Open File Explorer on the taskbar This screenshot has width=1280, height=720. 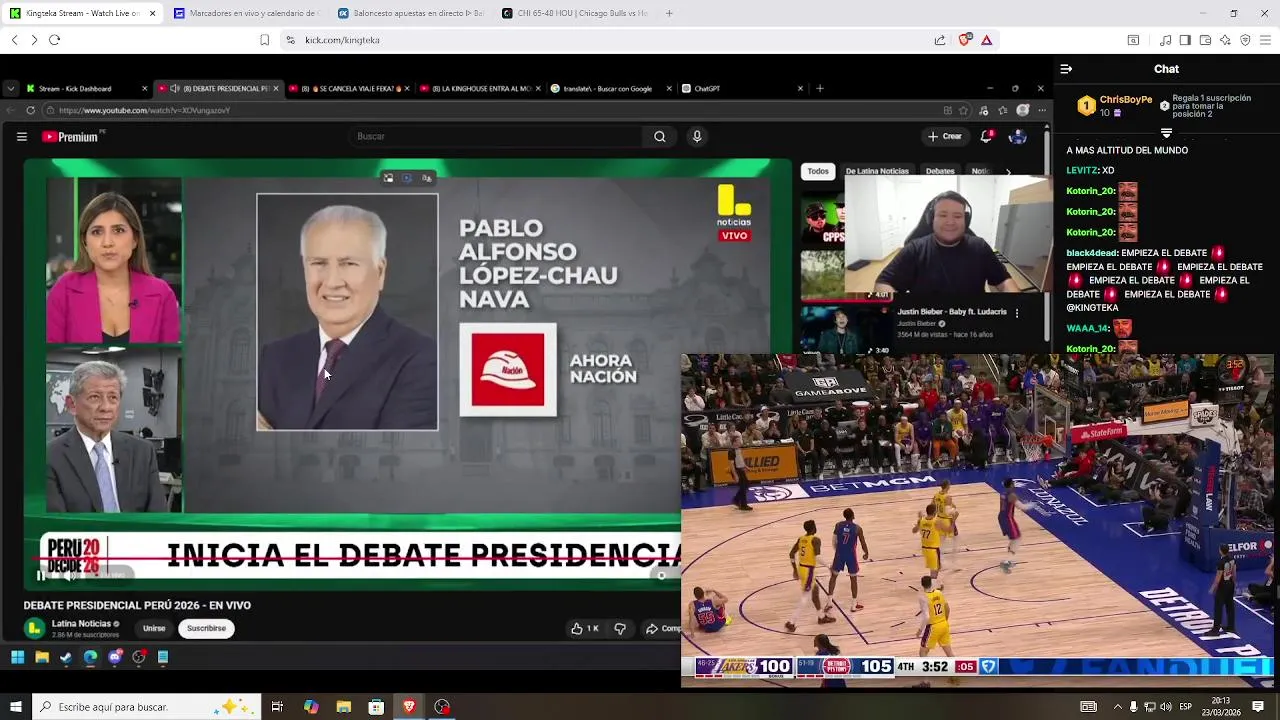(x=343, y=707)
